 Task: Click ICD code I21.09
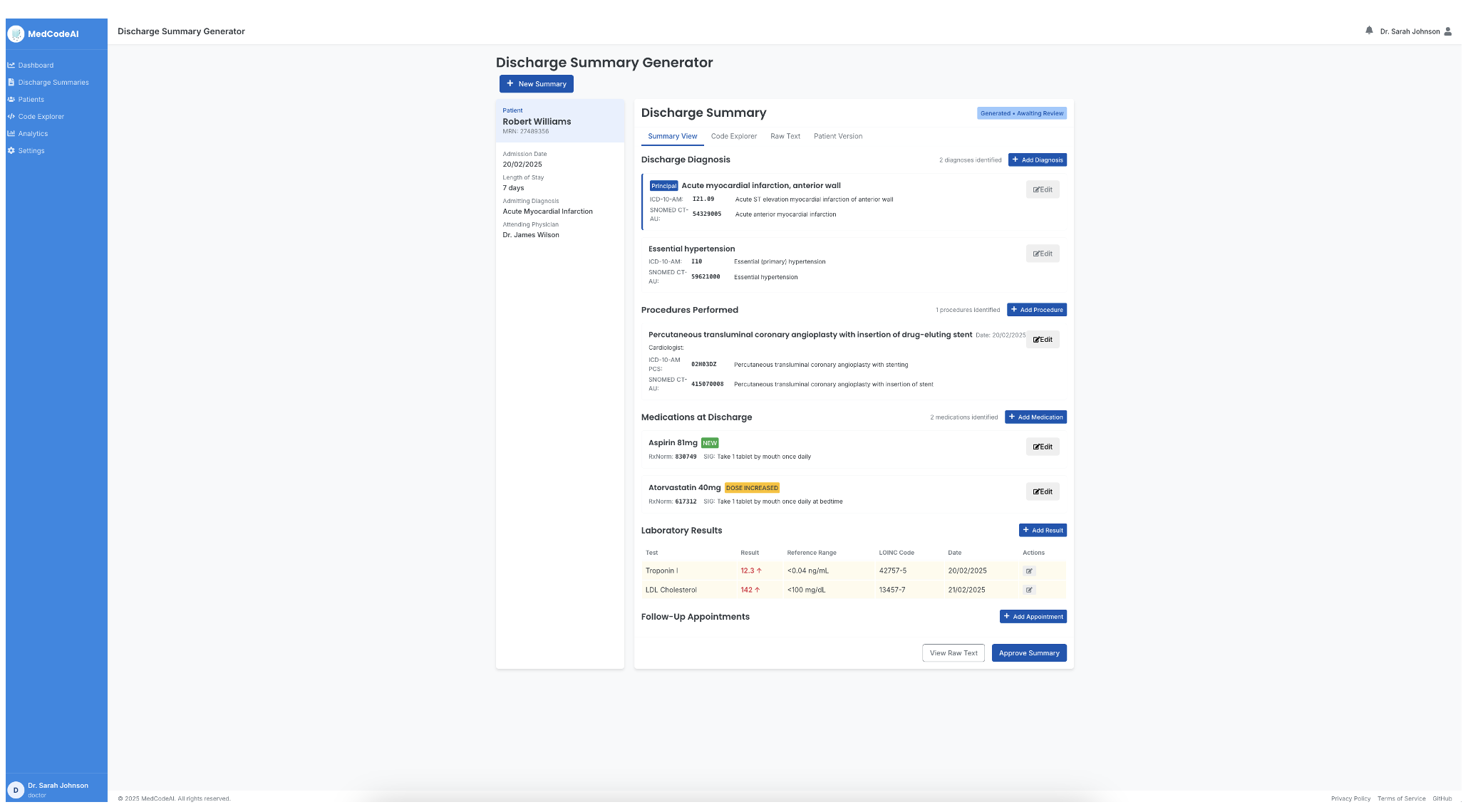click(703, 199)
